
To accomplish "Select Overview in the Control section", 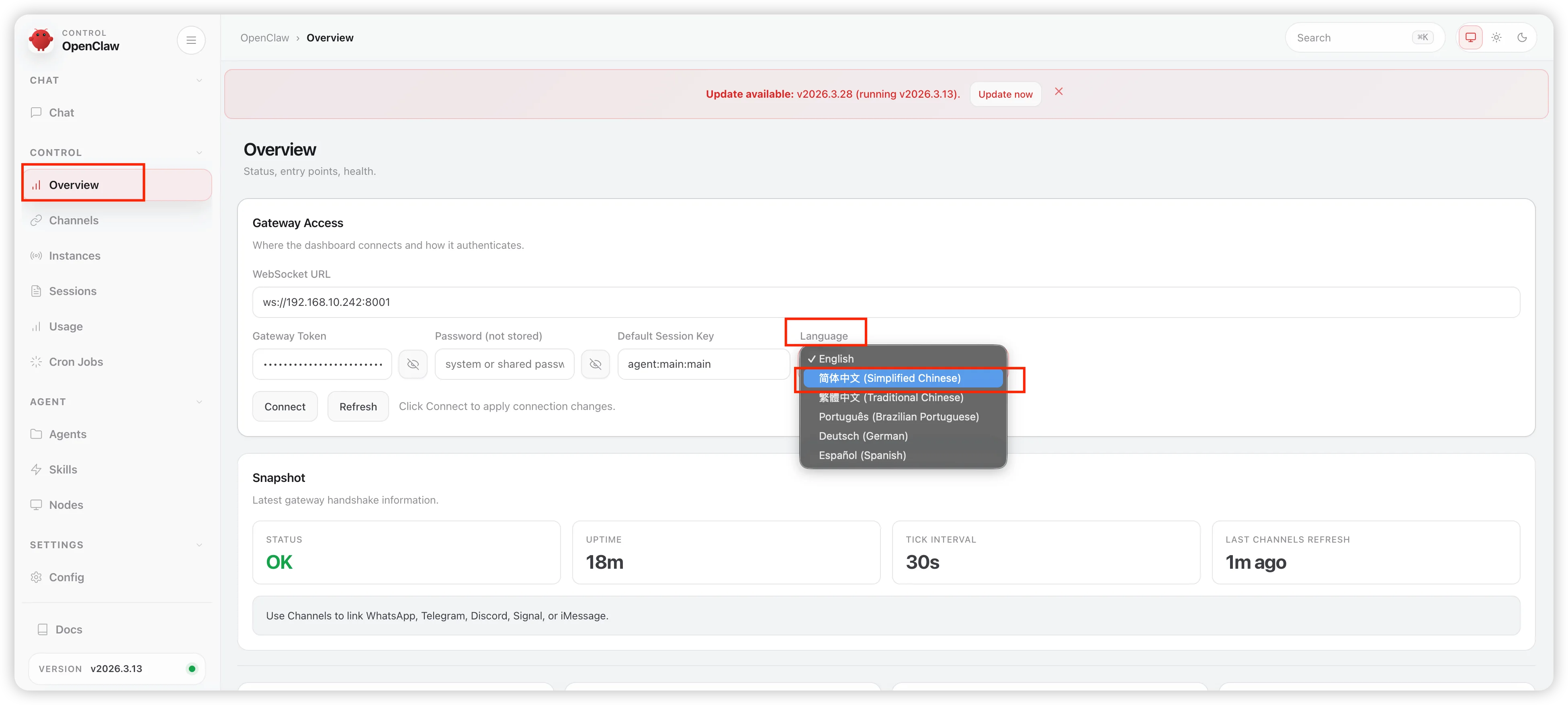I will [x=117, y=185].
